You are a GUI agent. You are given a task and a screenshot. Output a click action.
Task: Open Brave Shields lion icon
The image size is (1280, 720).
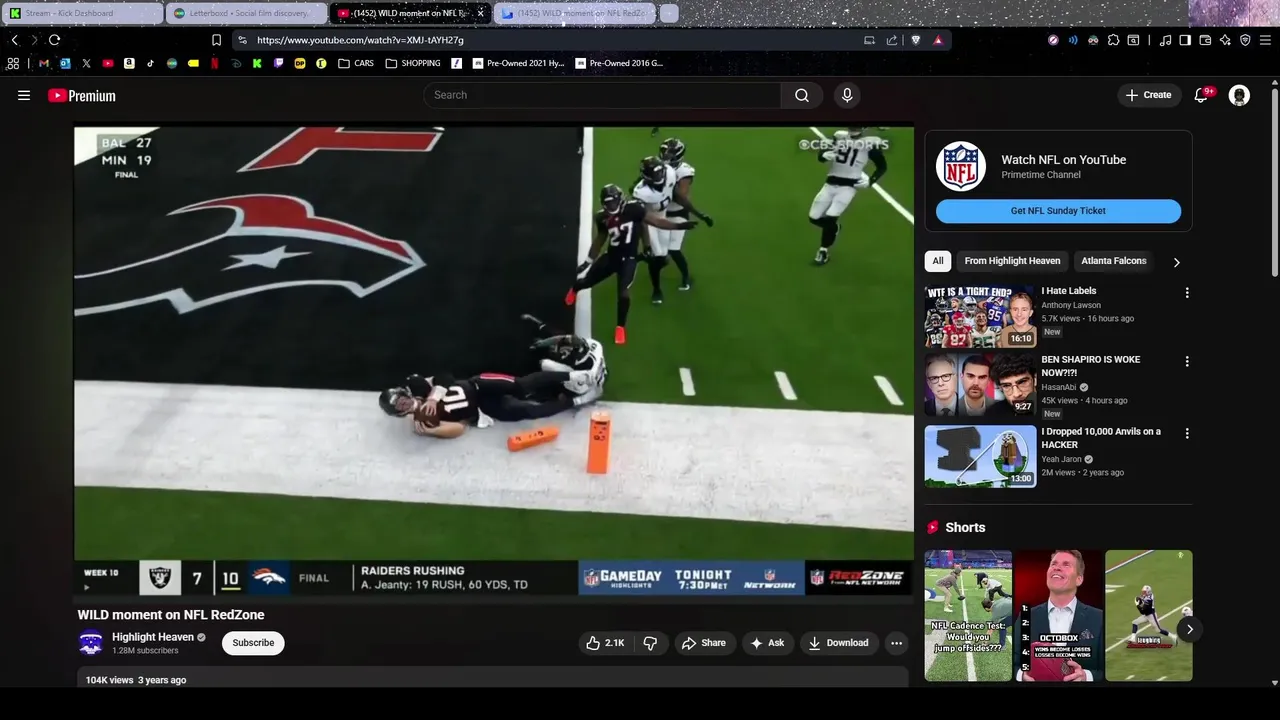[915, 40]
